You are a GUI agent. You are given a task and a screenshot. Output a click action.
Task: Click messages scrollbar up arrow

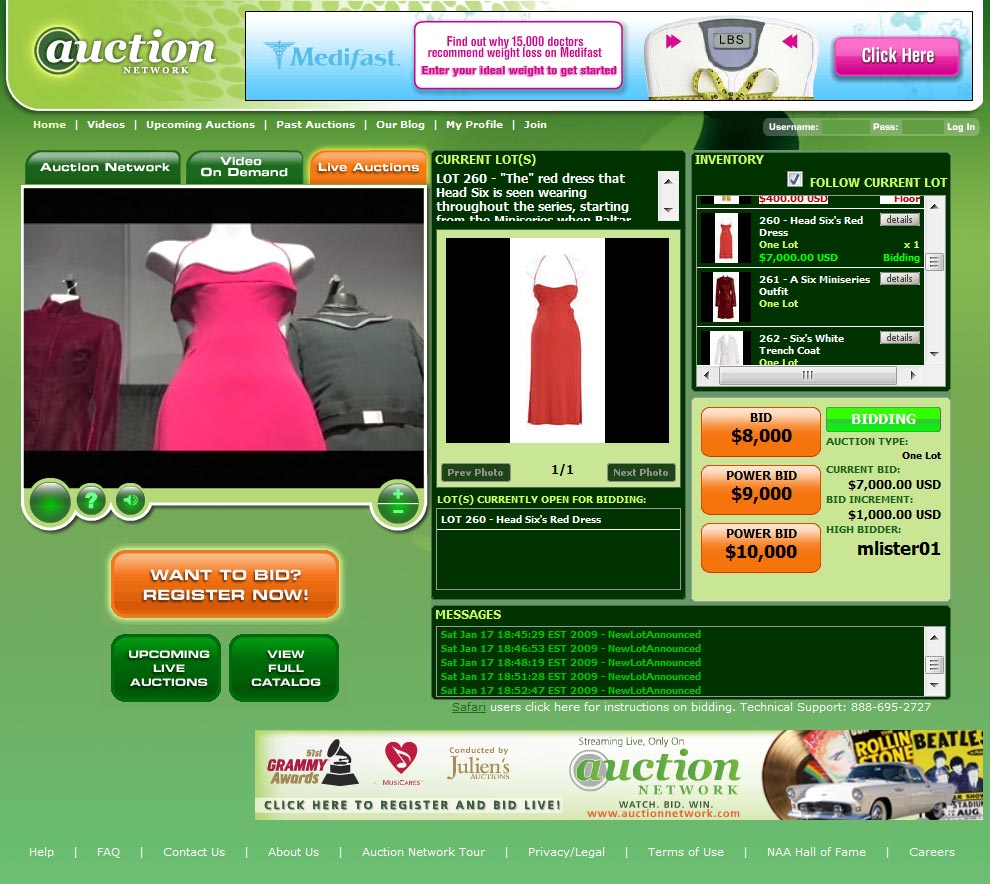[934, 637]
